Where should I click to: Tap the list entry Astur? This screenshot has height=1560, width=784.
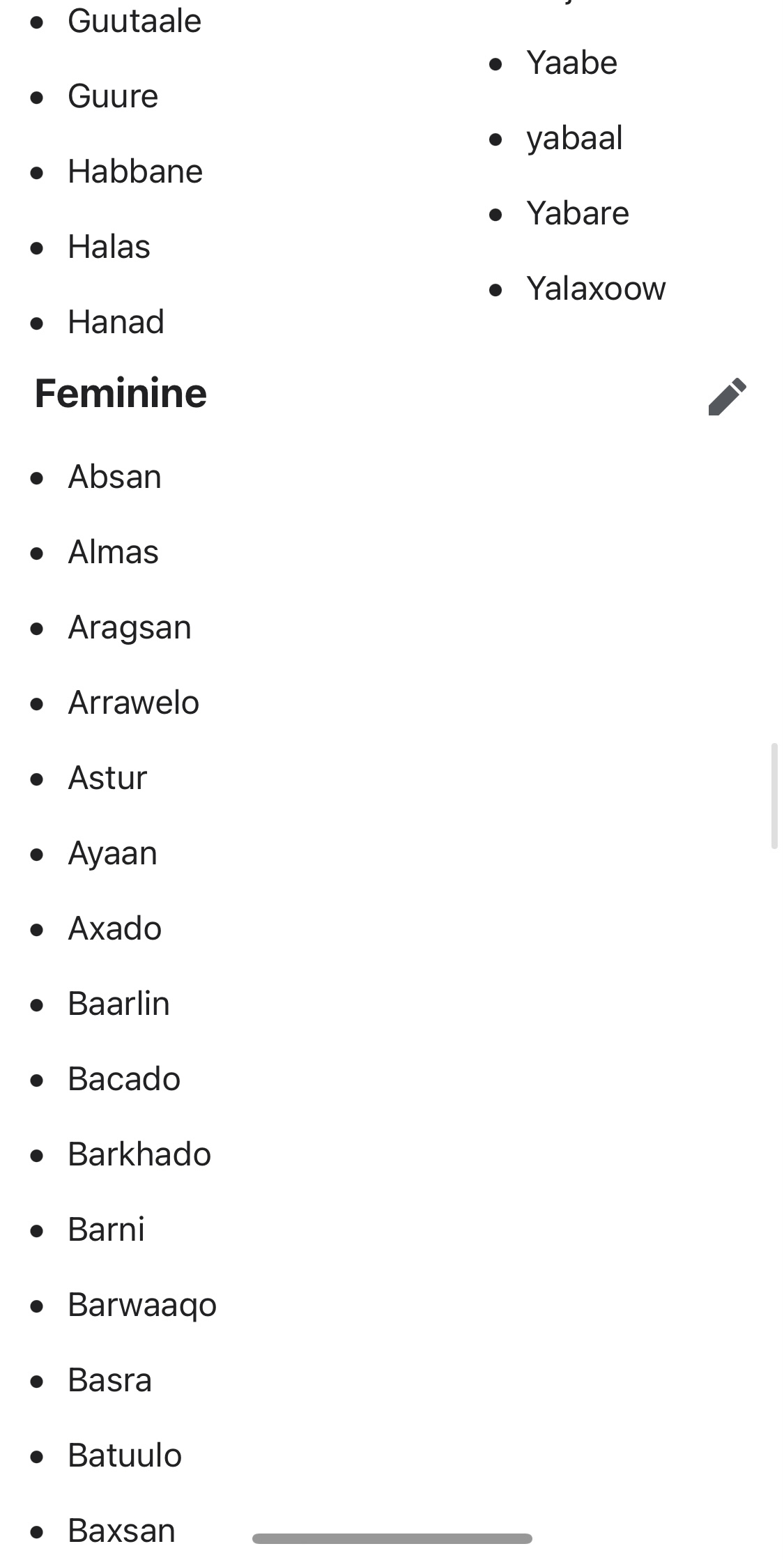107,778
